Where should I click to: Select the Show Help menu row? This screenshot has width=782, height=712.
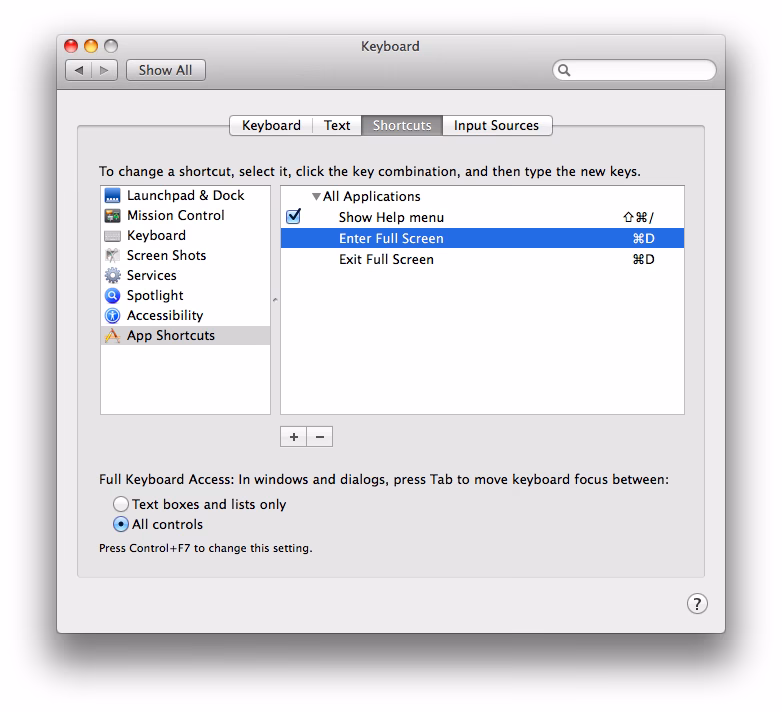(482, 217)
